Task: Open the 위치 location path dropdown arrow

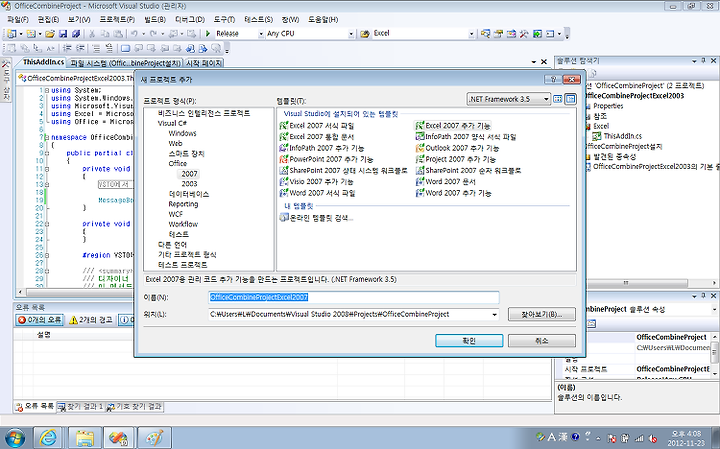Action: coord(495,314)
